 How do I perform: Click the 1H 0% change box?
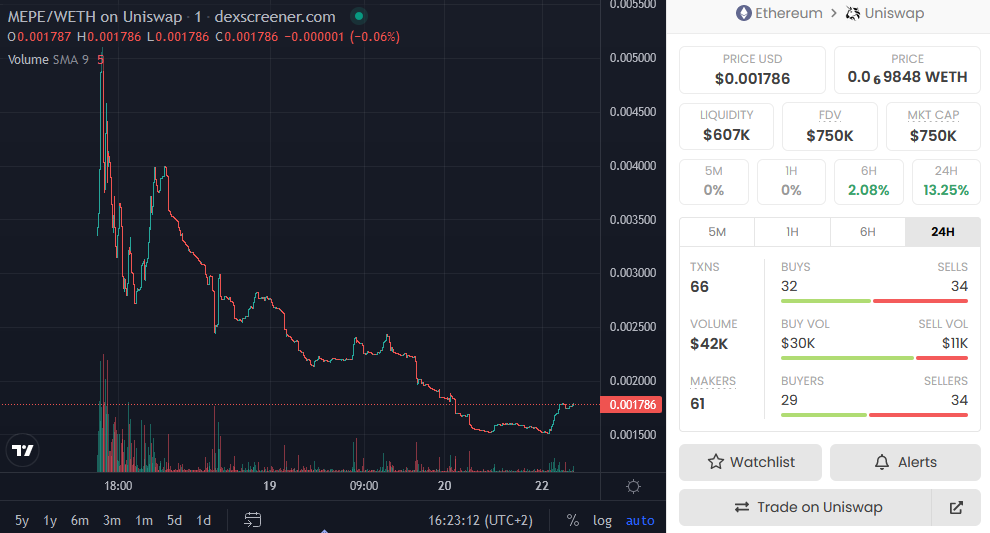click(x=791, y=182)
